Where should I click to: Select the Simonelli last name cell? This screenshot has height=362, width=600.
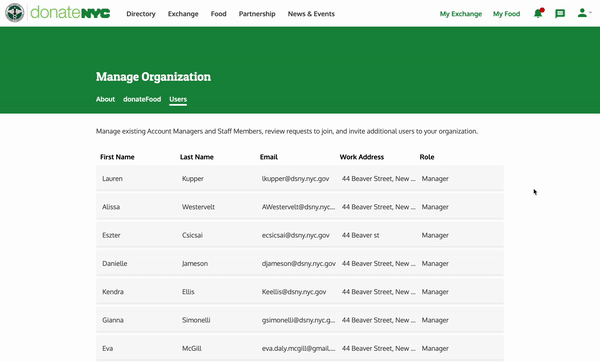[196, 320]
